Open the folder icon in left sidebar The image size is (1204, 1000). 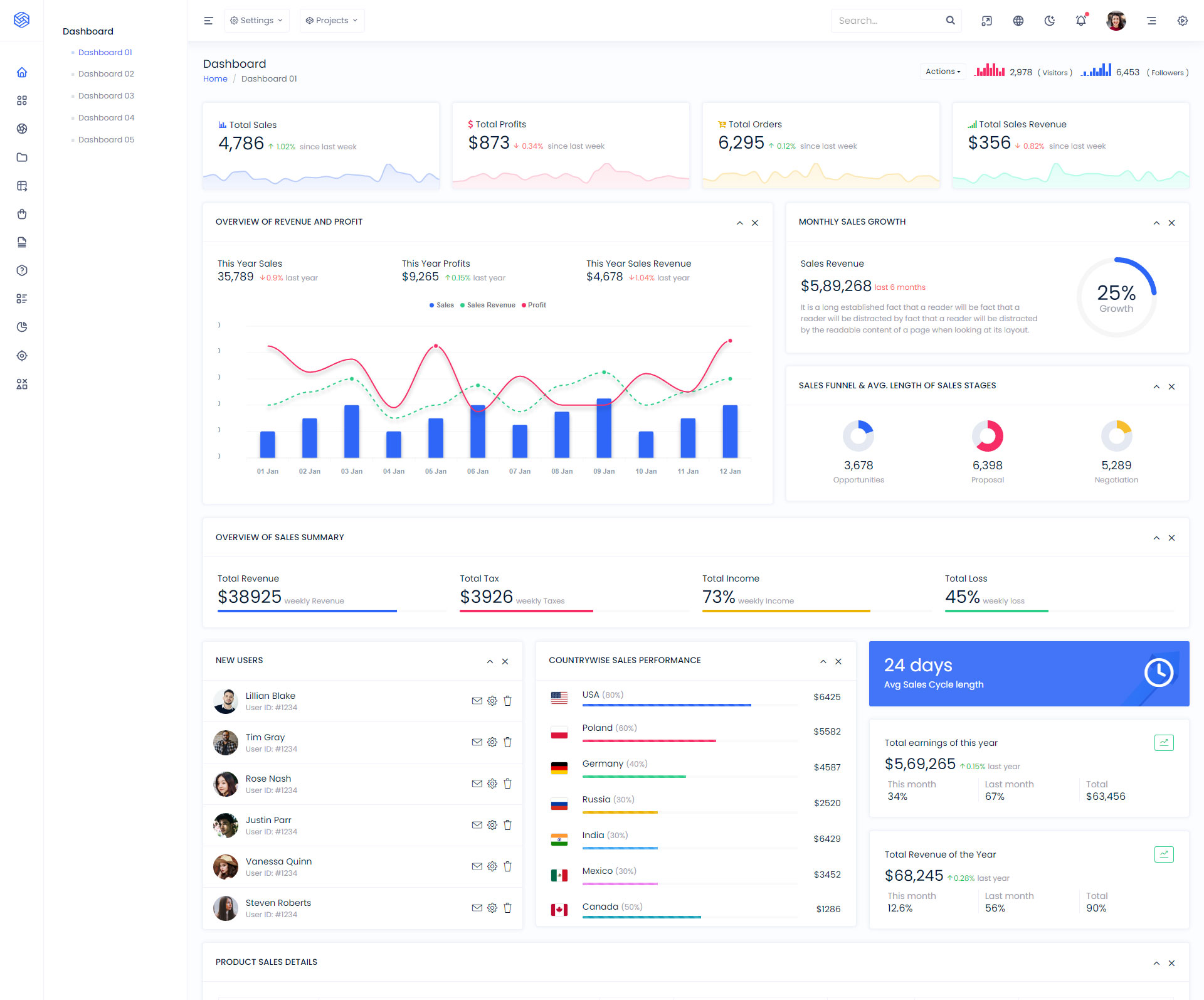(x=22, y=157)
